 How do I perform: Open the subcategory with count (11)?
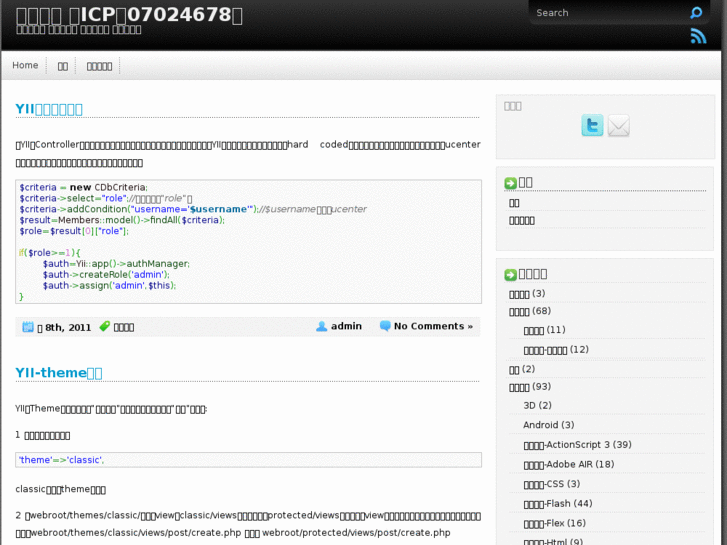click(544, 330)
